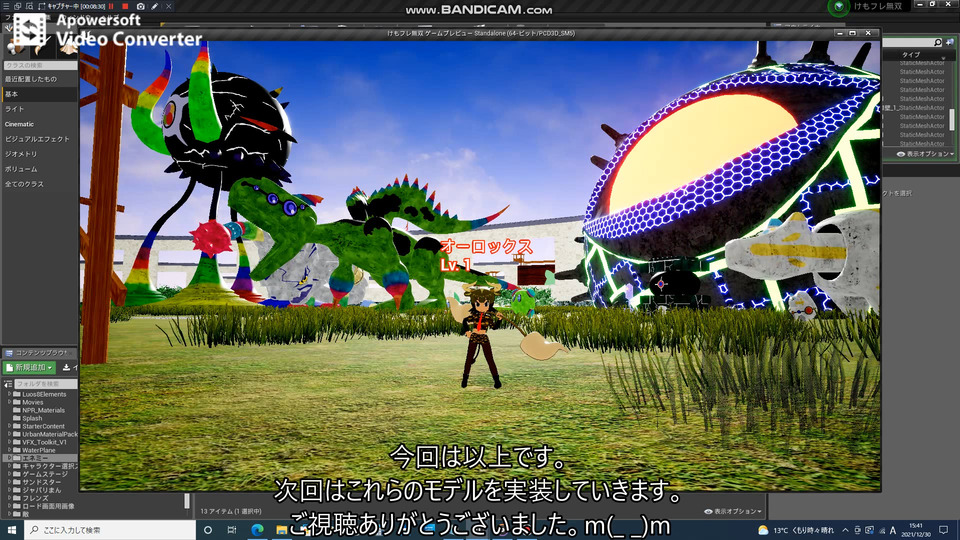Select the 基本 category

click(39, 94)
